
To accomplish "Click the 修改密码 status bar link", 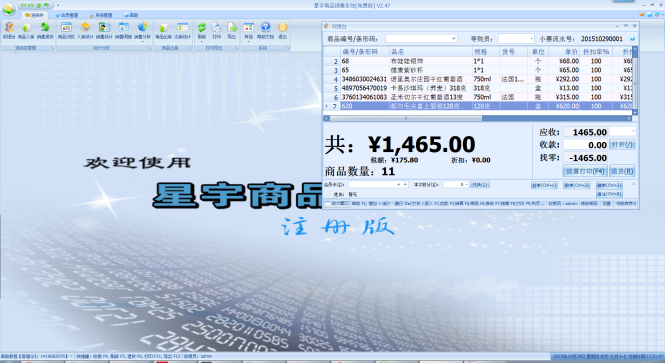I will point(589,204).
